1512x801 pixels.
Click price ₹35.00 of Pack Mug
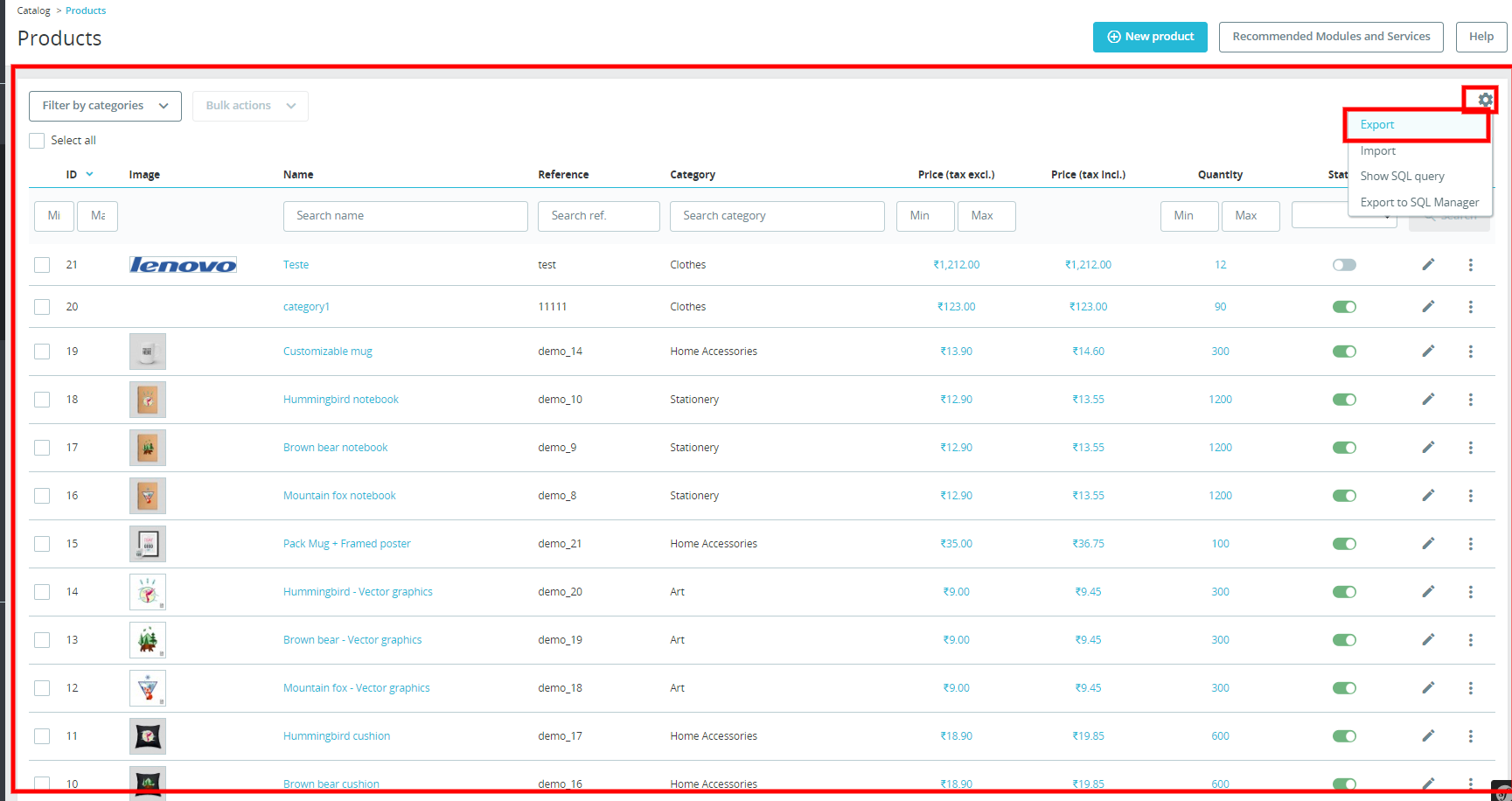[956, 544]
